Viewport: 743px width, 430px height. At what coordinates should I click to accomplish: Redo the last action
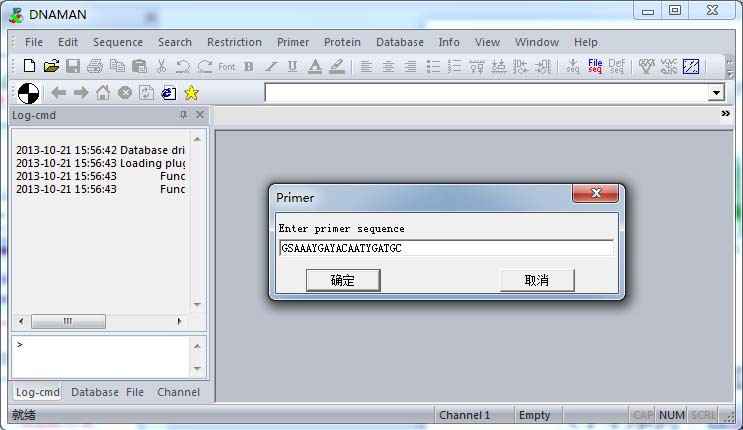tap(205, 66)
